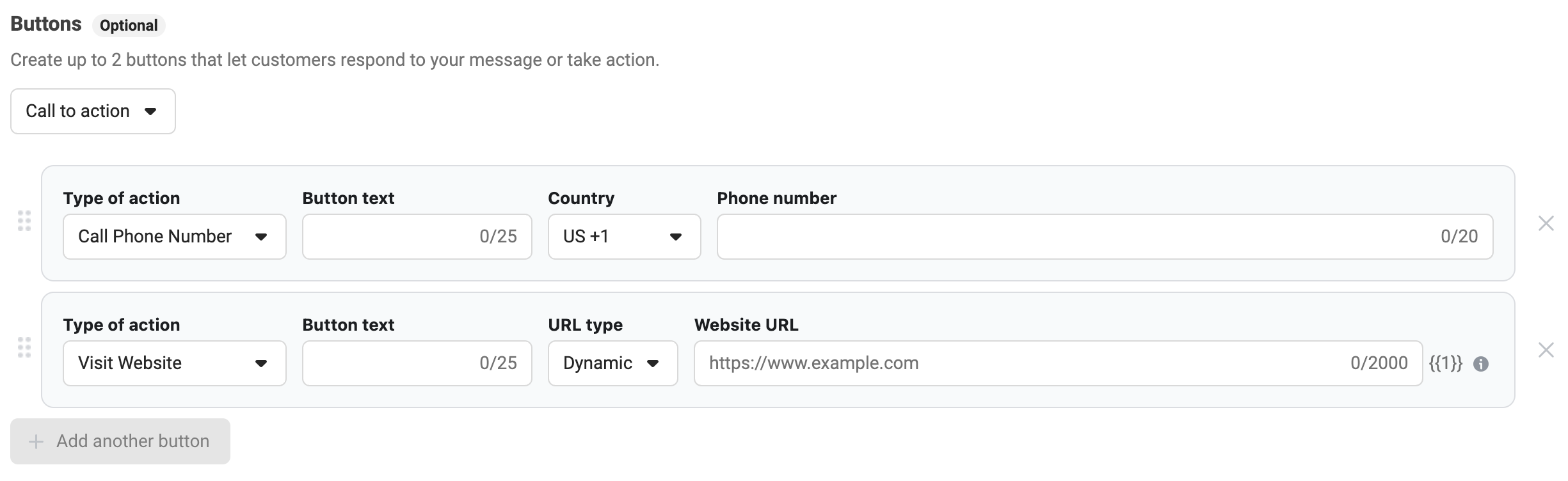Click the plus icon in Add another button
The height and width of the screenshot is (481, 1568).
pyautogui.click(x=36, y=441)
